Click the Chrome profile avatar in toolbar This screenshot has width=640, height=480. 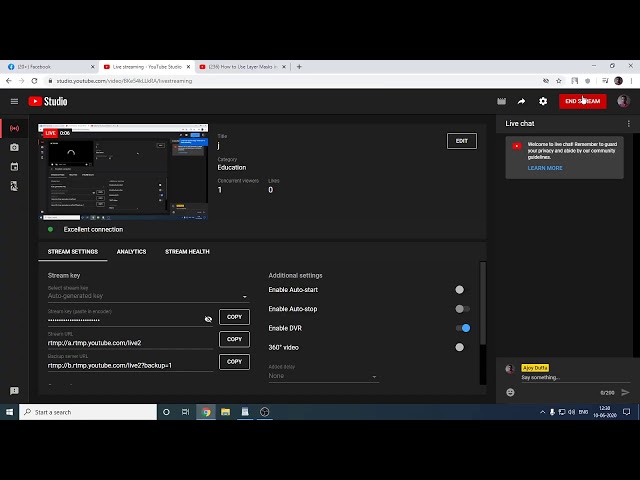618,81
